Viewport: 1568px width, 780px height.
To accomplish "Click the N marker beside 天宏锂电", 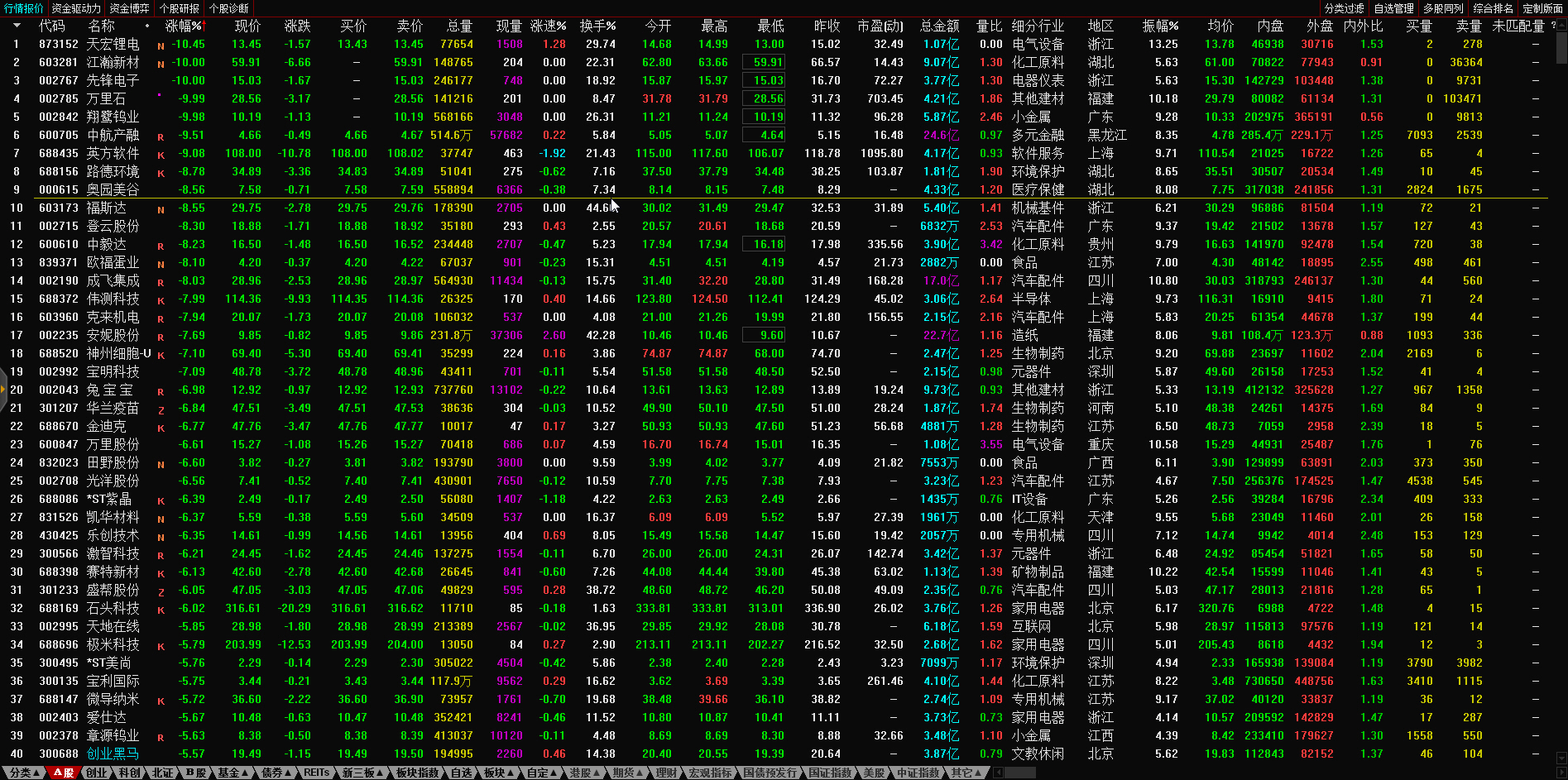I will pyautogui.click(x=161, y=45).
